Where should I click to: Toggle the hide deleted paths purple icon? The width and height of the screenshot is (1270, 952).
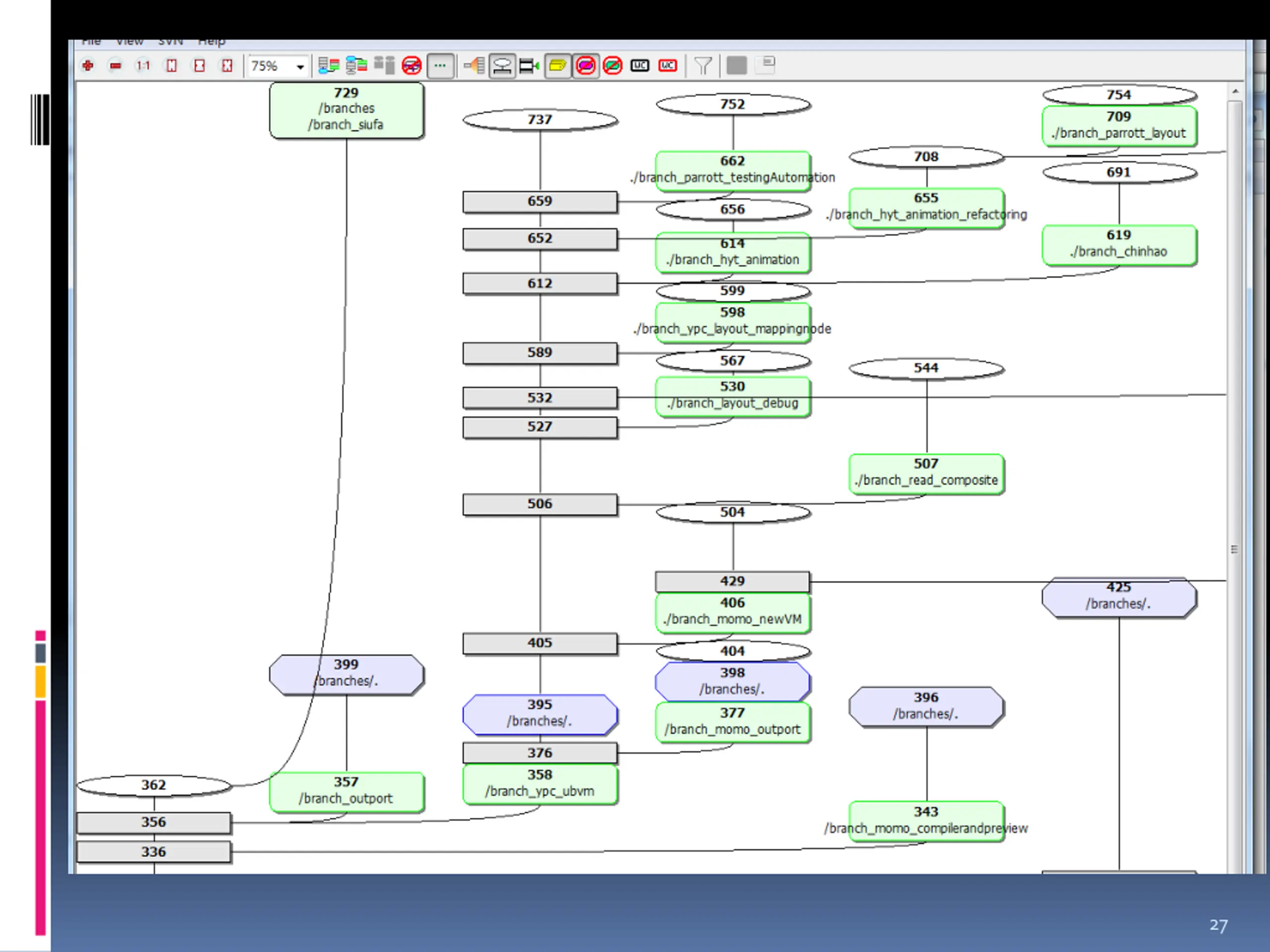tap(585, 65)
